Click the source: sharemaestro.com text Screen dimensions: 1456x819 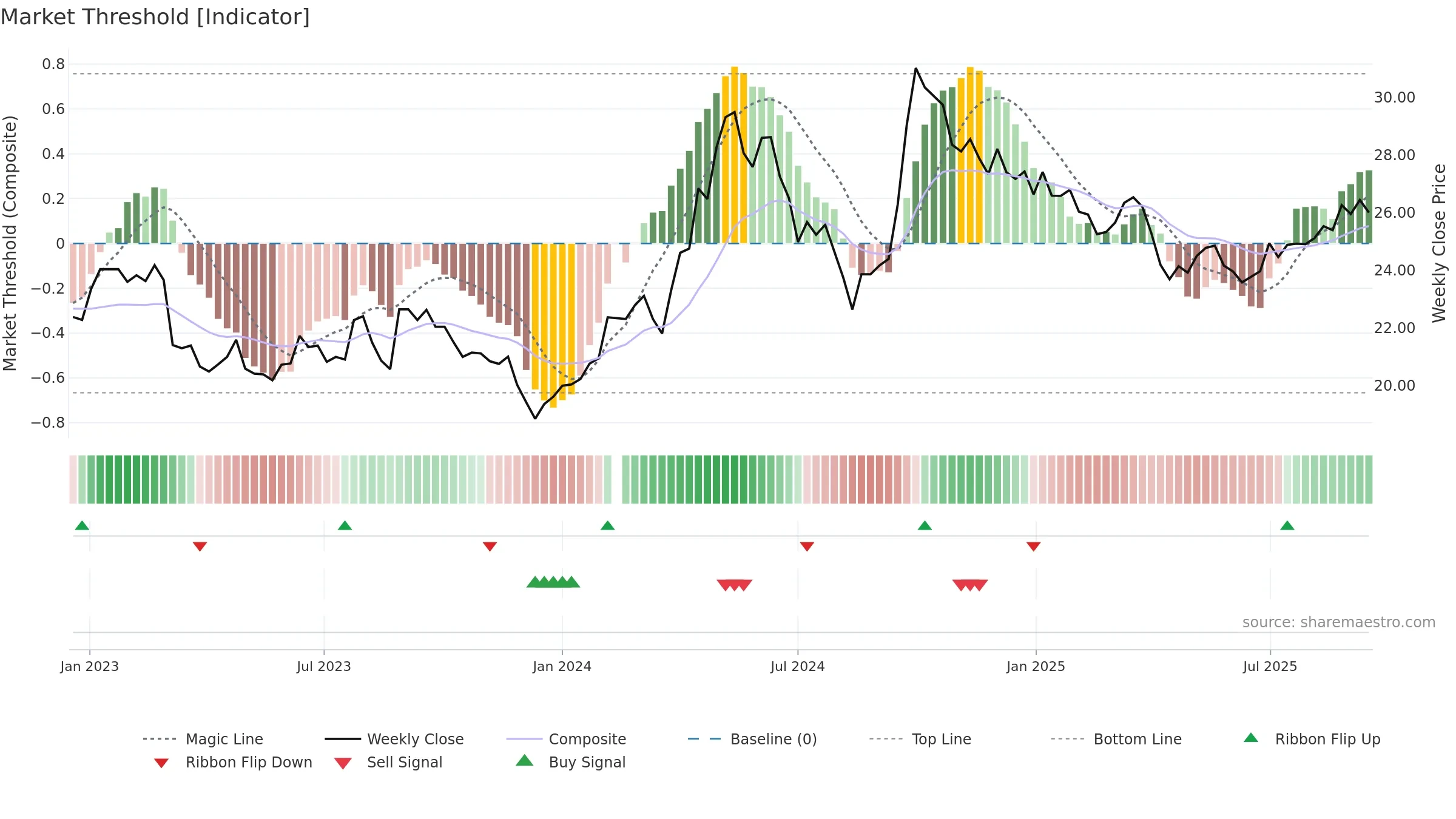[1339, 622]
